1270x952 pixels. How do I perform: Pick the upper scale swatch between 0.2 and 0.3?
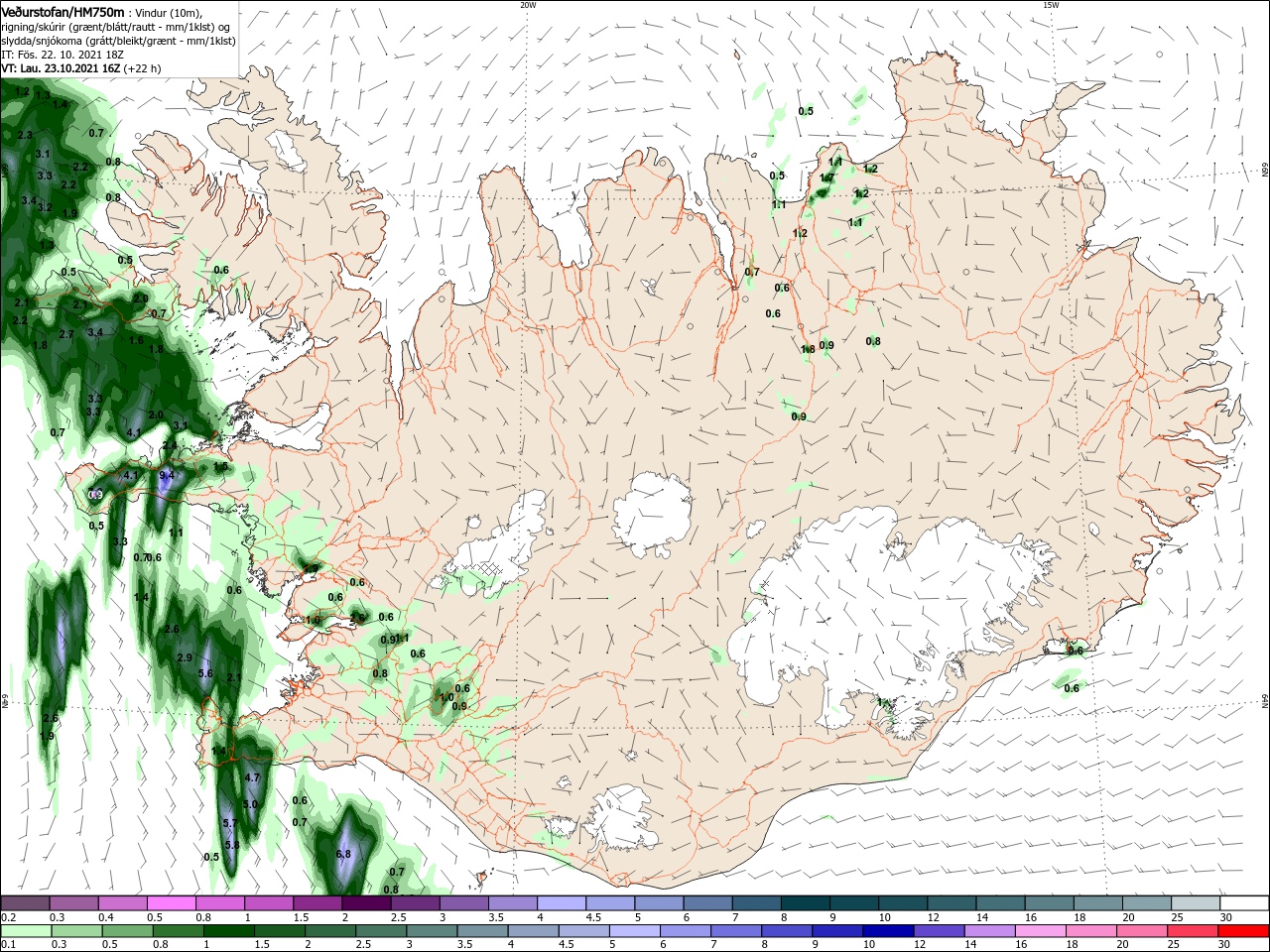click(25, 903)
